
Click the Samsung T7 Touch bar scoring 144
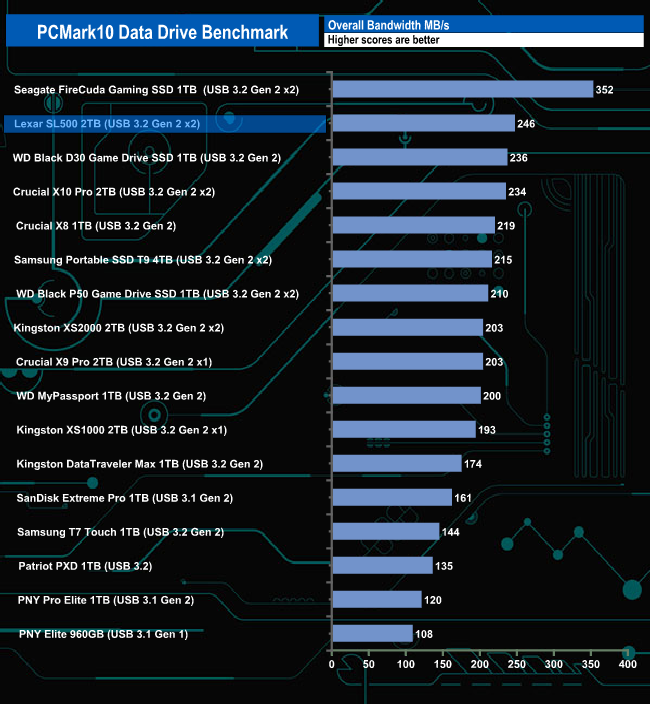tap(386, 532)
